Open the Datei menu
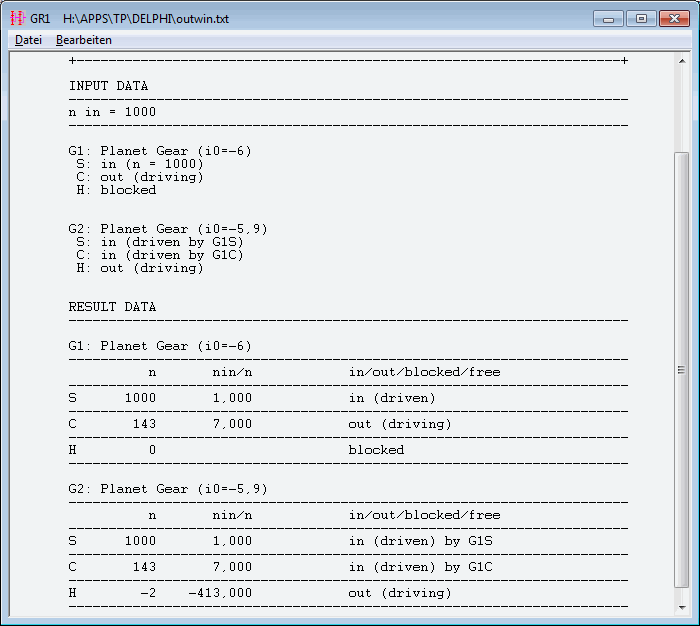The image size is (700, 626). pyautogui.click(x=28, y=40)
